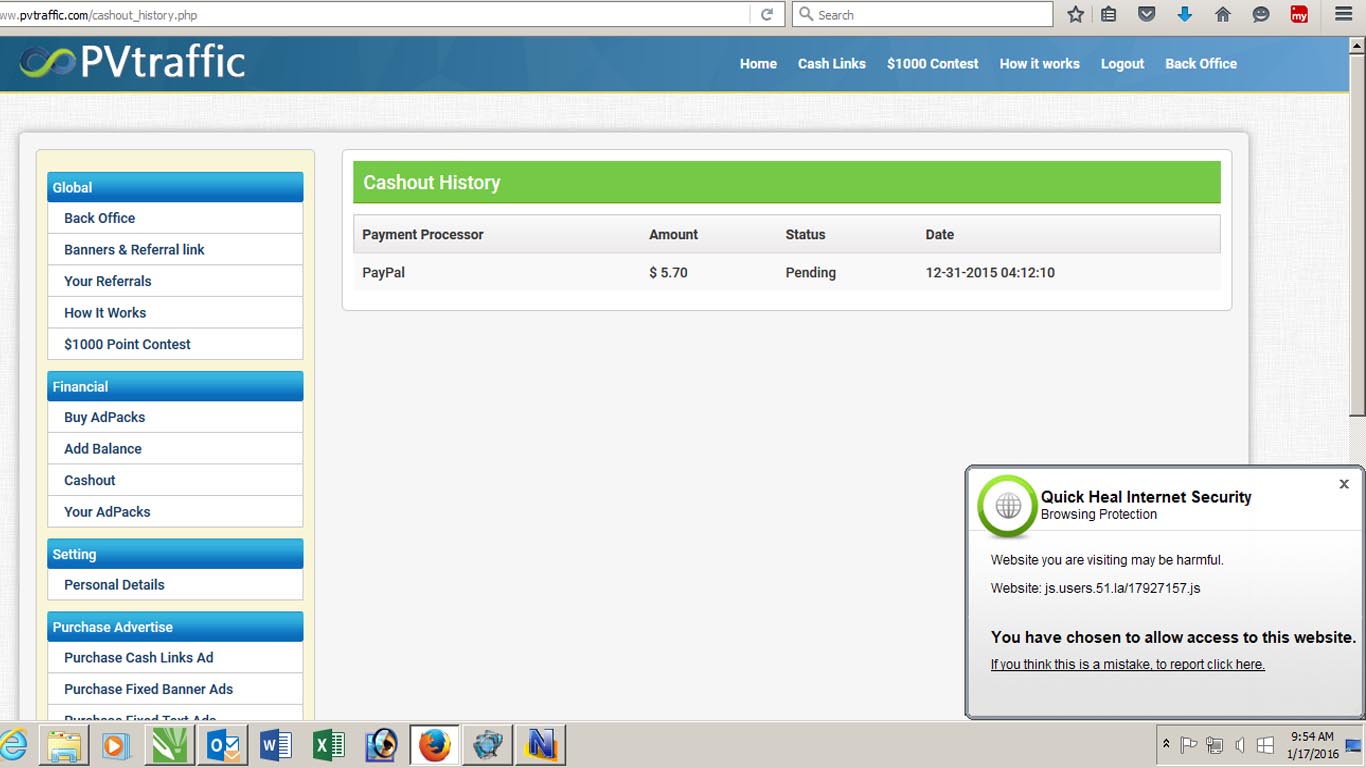
Task: Launch Windows Media Player from taskbar
Action: tap(117, 745)
